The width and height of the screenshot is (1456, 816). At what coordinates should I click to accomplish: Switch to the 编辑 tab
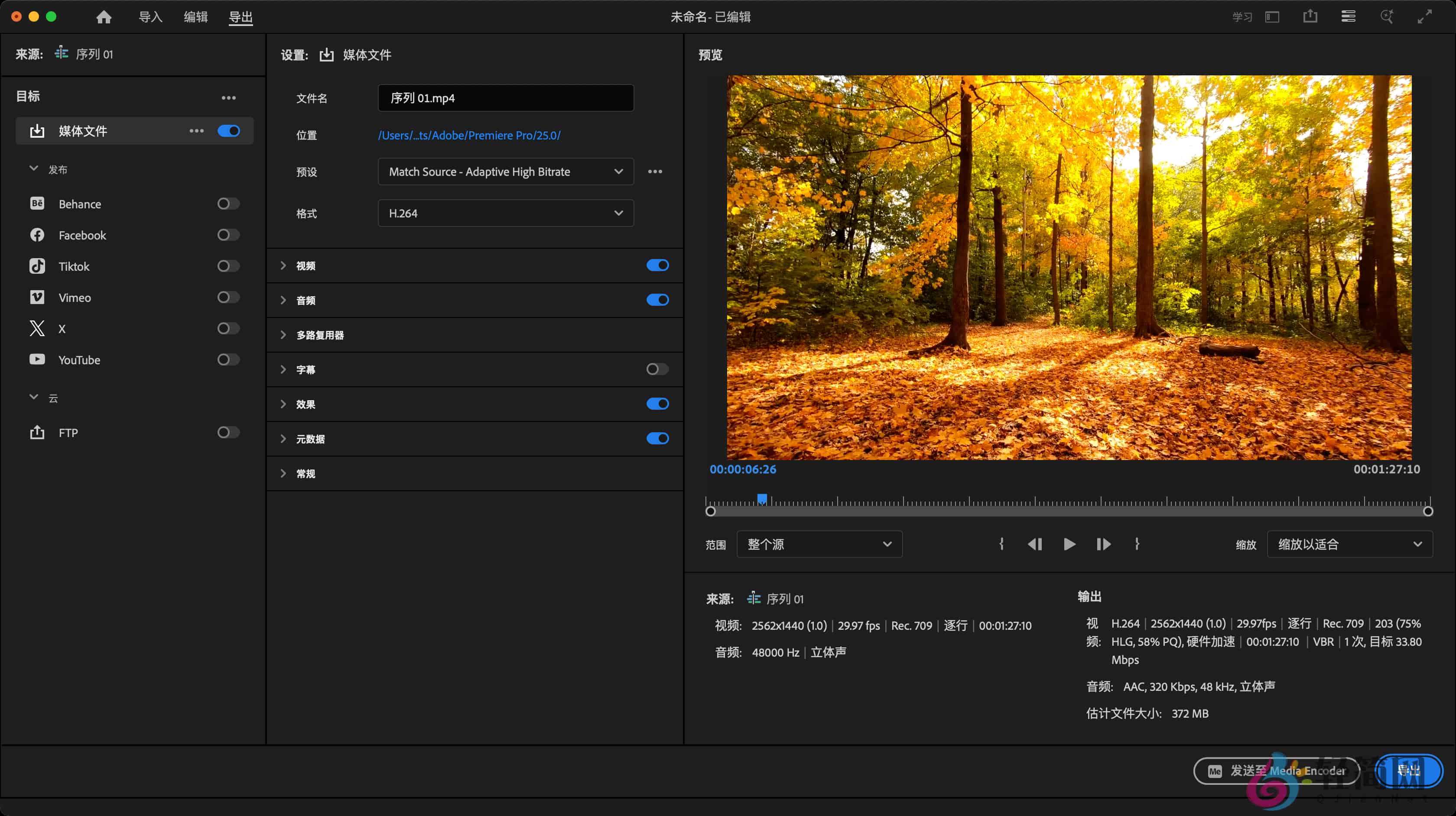tap(195, 17)
